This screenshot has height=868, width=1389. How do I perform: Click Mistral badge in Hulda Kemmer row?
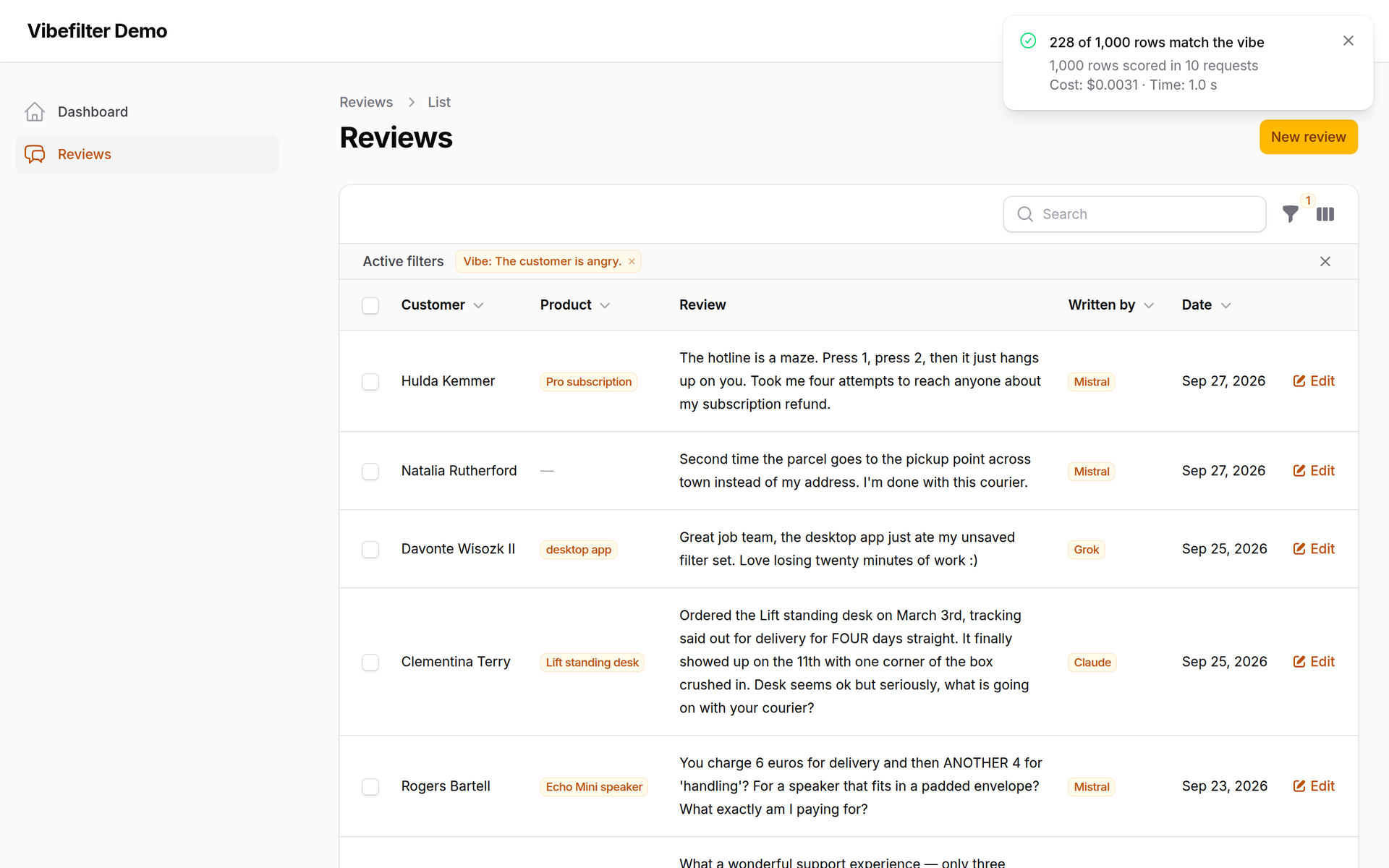[x=1092, y=382]
